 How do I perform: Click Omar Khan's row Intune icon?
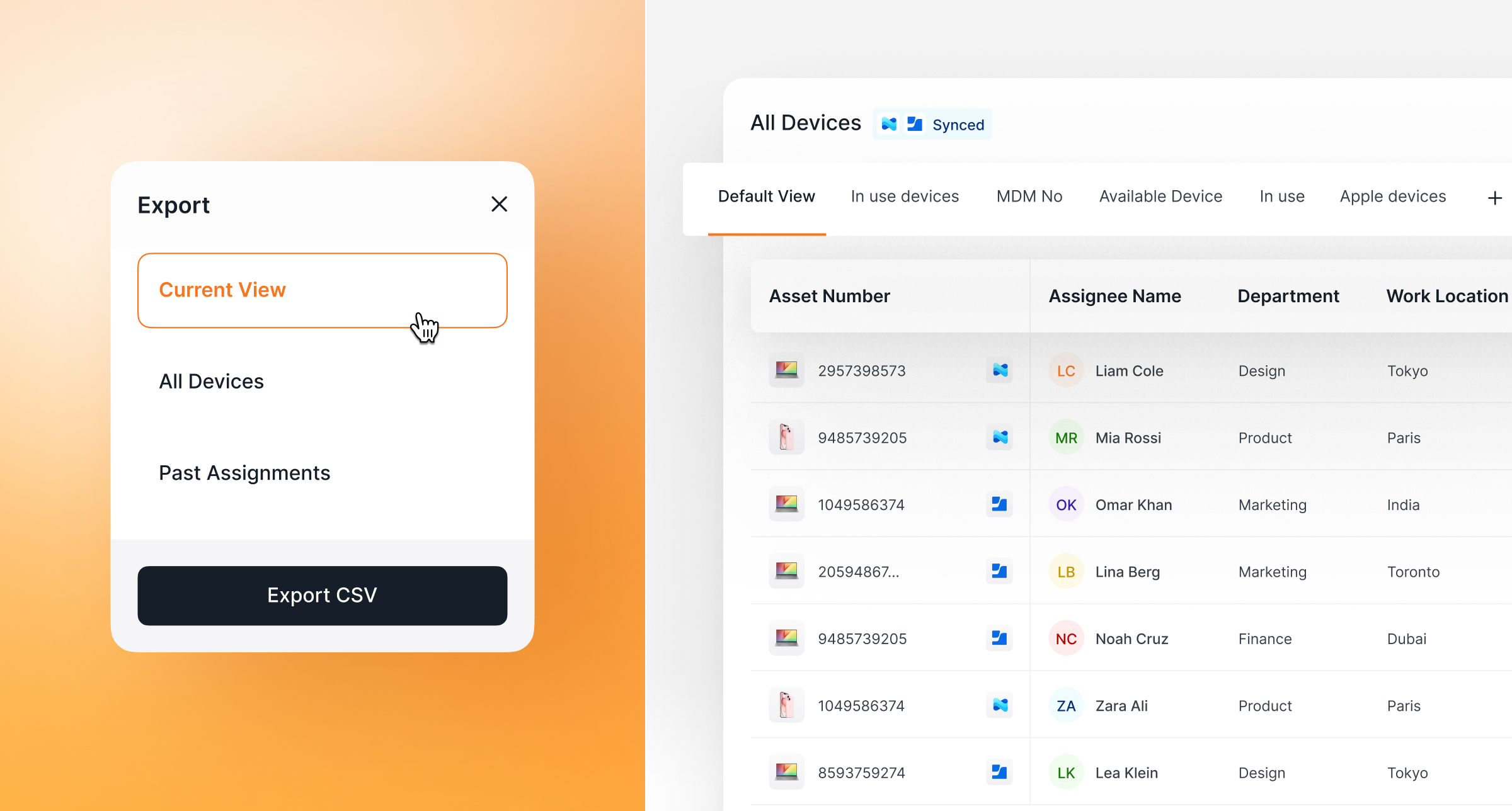pos(1000,504)
